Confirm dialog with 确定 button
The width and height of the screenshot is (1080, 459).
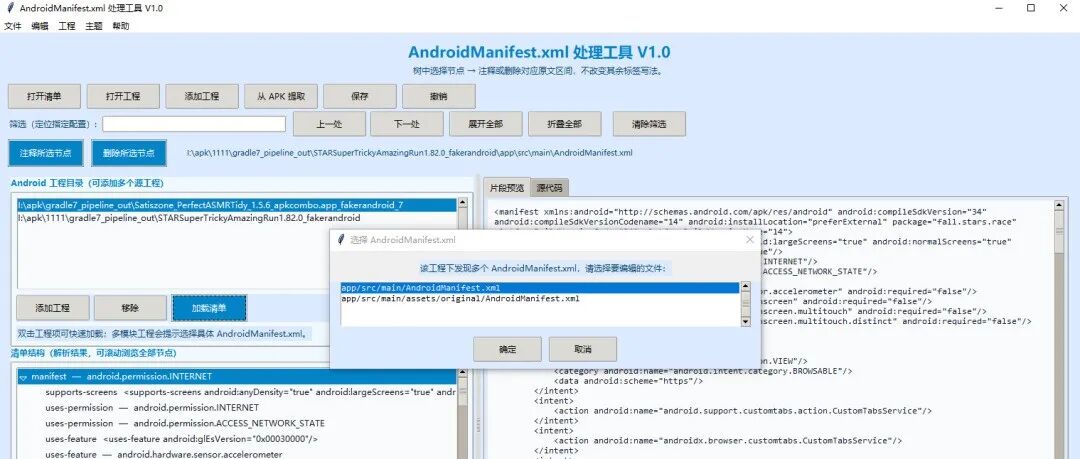(x=507, y=349)
